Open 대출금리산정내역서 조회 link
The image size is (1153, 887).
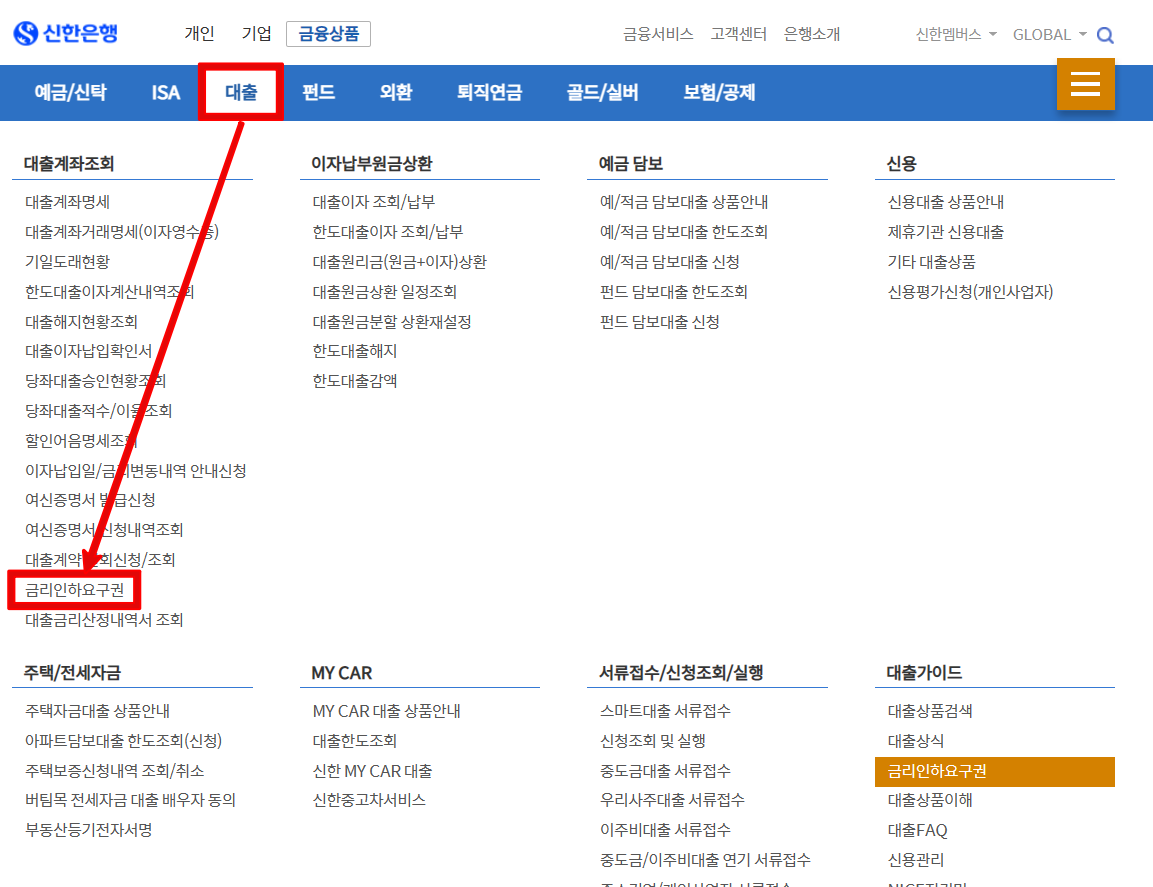pos(104,620)
